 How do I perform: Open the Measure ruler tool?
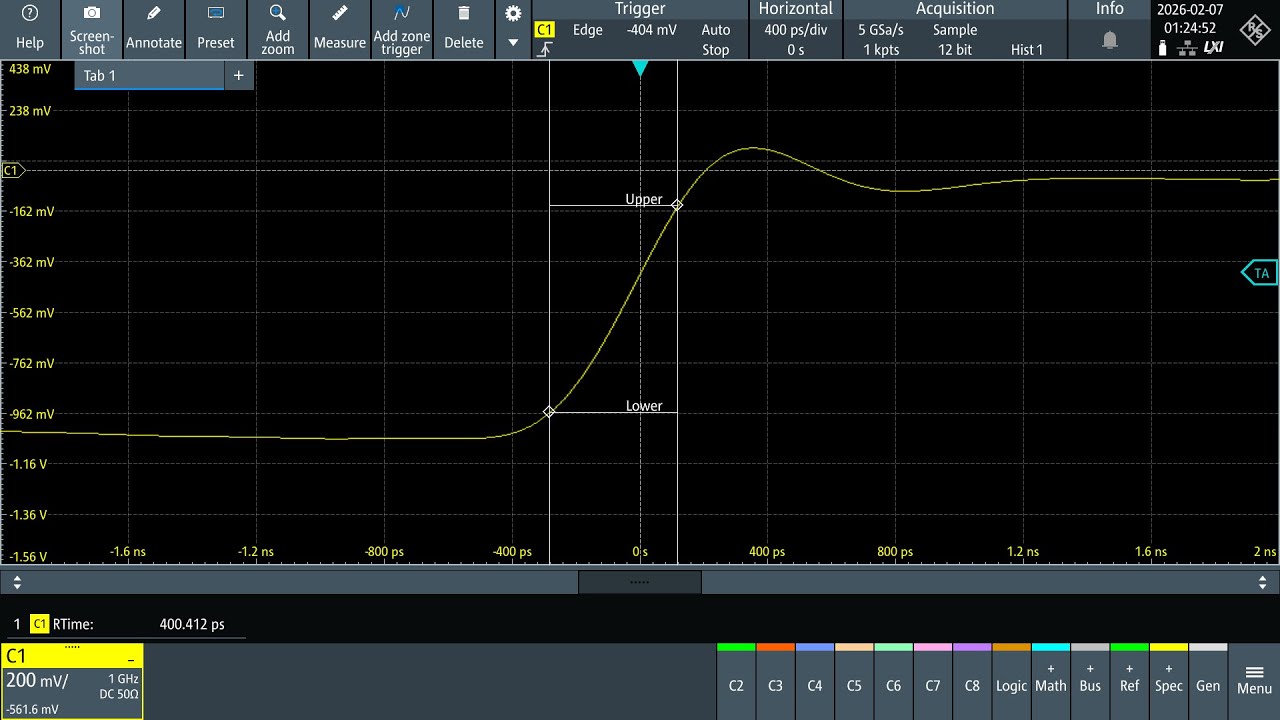(x=339, y=28)
